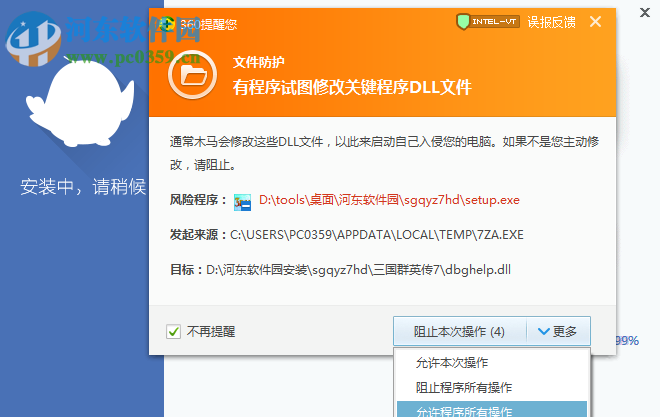Close the installer window behind the dialog
This screenshot has width=660, height=417.
click(x=644, y=13)
